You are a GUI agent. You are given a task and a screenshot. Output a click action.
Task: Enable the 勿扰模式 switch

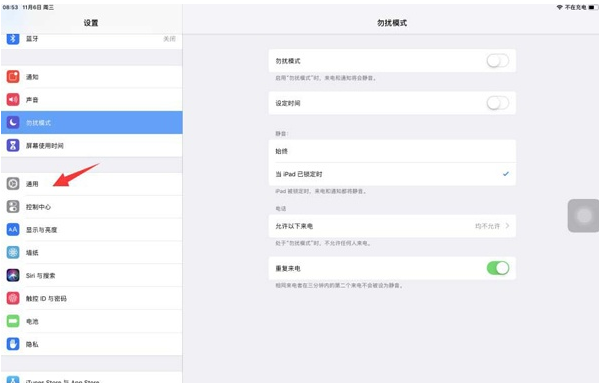click(498, 61)
